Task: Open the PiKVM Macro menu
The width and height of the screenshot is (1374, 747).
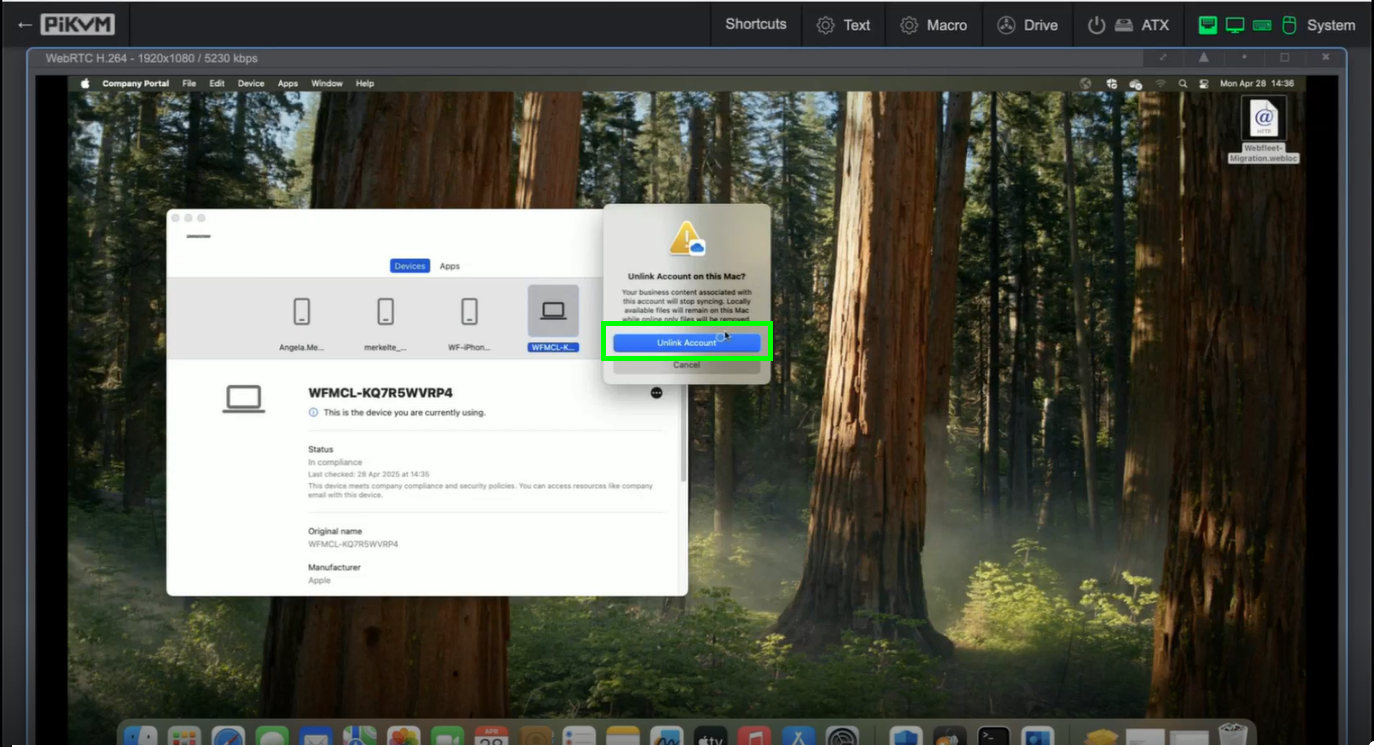Action: point(933,25)
